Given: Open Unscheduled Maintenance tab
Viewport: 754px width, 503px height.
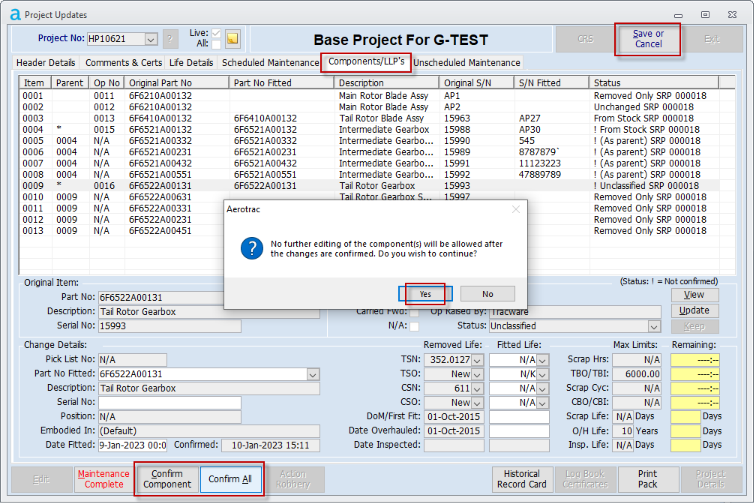Looking at the screenshot, I should click(x=466, y=63).
